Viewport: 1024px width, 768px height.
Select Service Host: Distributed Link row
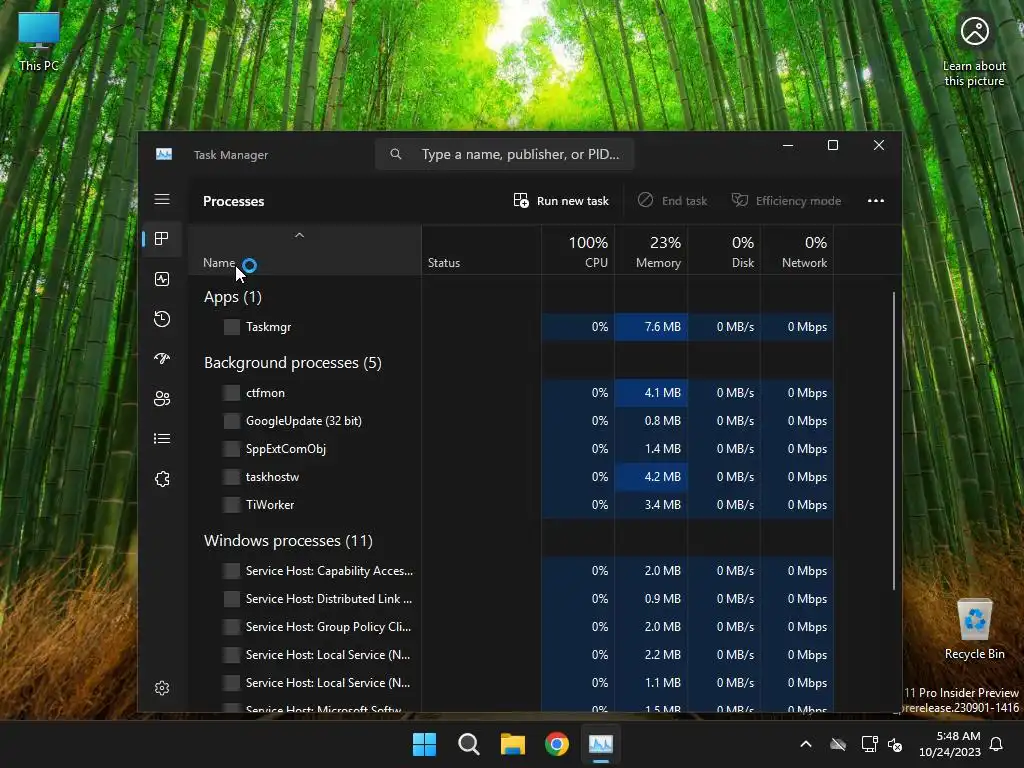(x=511, y=599)
